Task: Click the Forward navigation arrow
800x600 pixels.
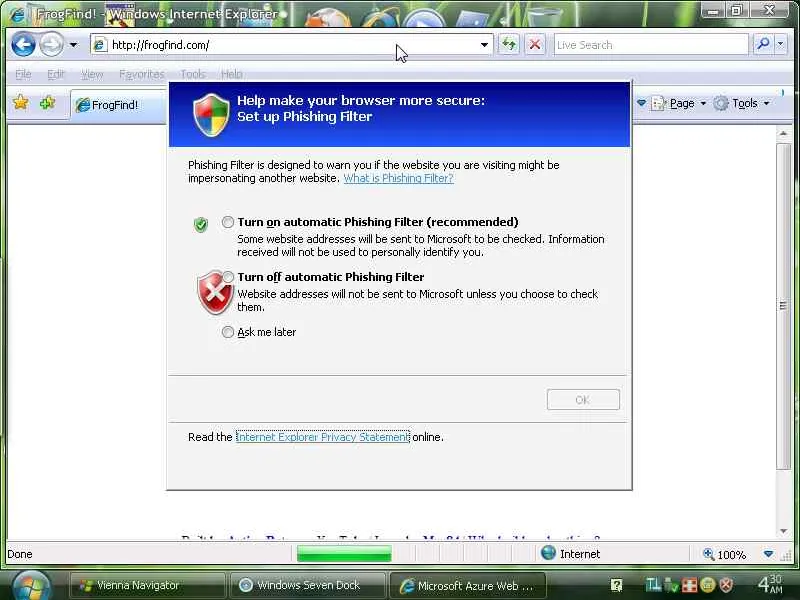Action: [52, 45]
